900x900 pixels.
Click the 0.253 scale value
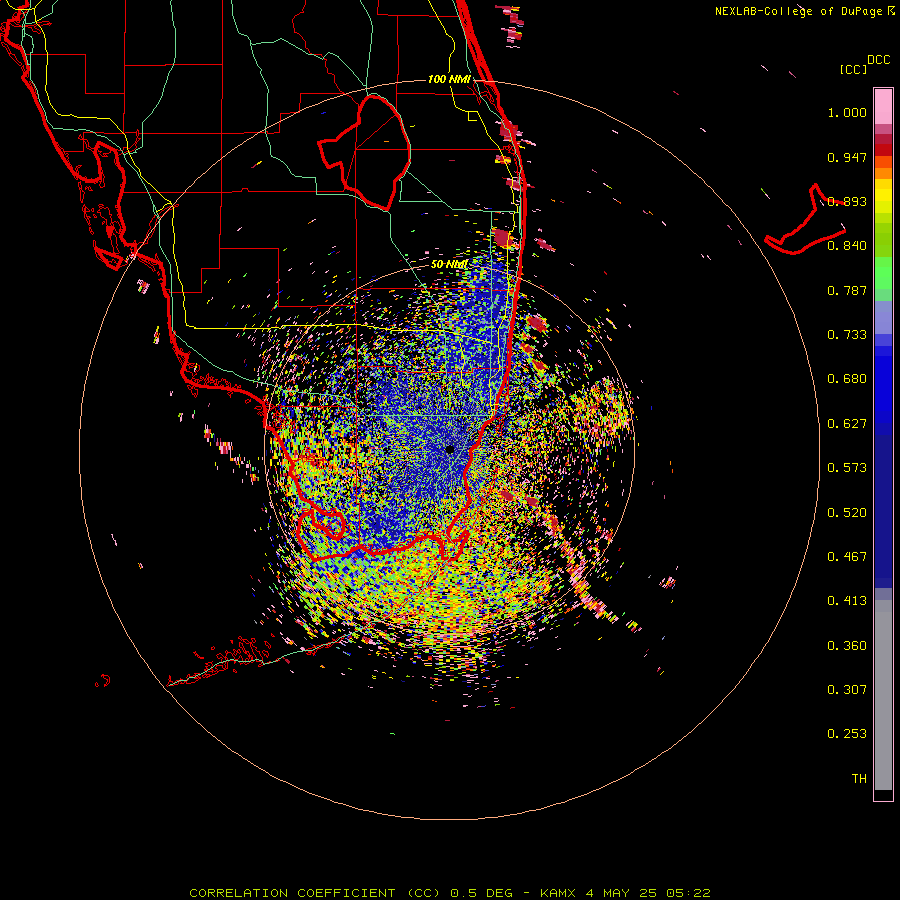click(847, 734)
